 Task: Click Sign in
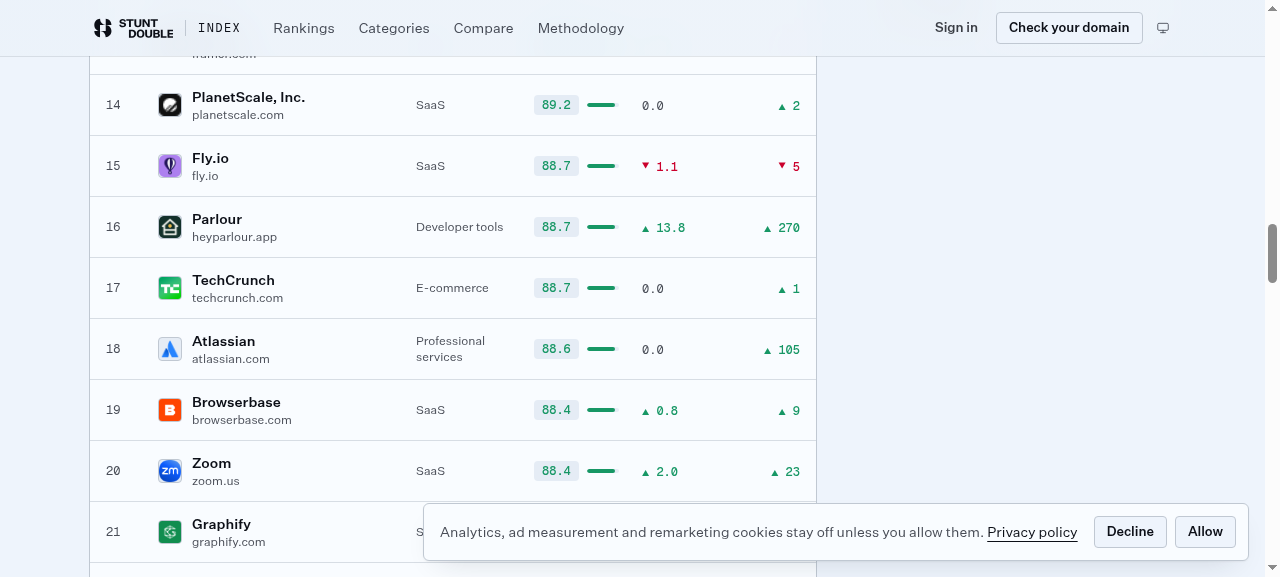coord(956,28)
